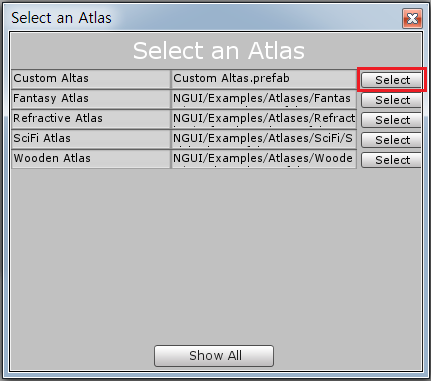The width and height of the screenshot is (431, 381).
Task: Click the Show All button
Action: tap(214, 356)
